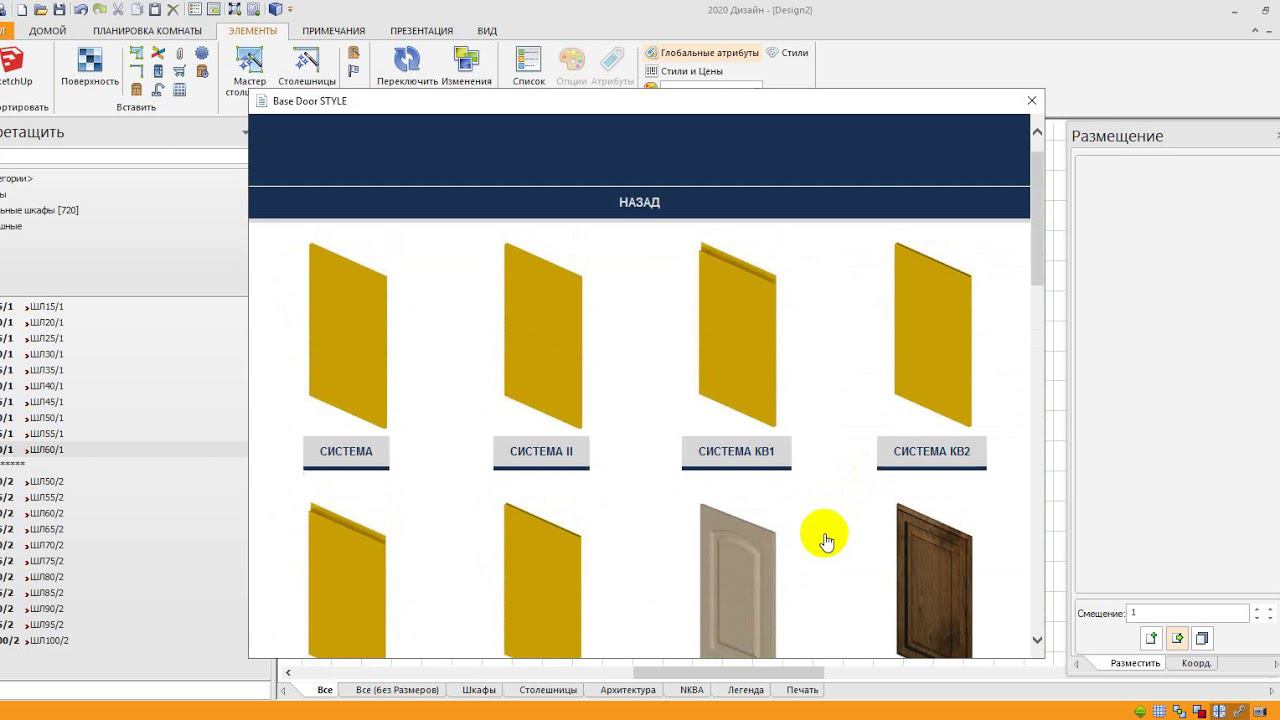The image size is (1280, 720).
Task: Click the dark wood door thumbnail
Action: [x=933, y=581]
